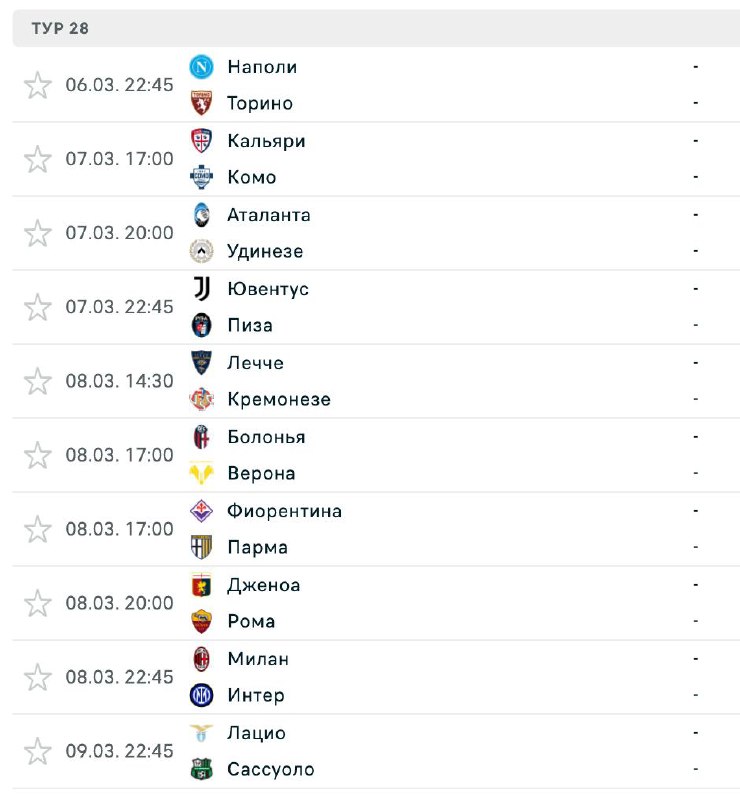
Task: Star the Ювентус vs Пиза match
Action: [x=37, y=307]
